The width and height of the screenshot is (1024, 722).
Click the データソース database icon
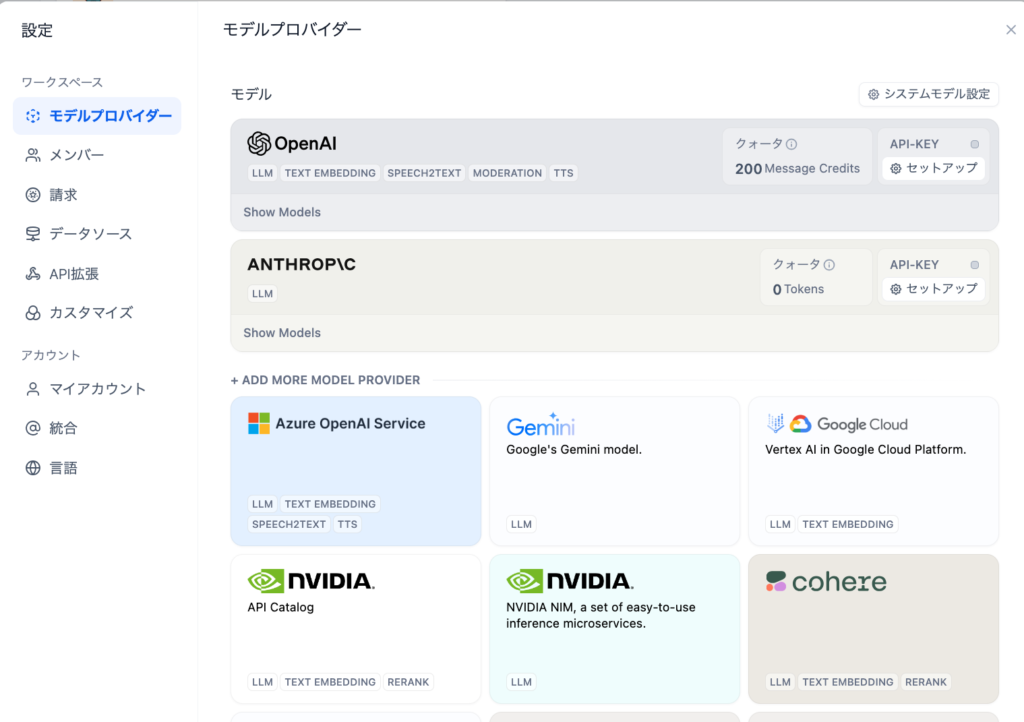point(33,234)
